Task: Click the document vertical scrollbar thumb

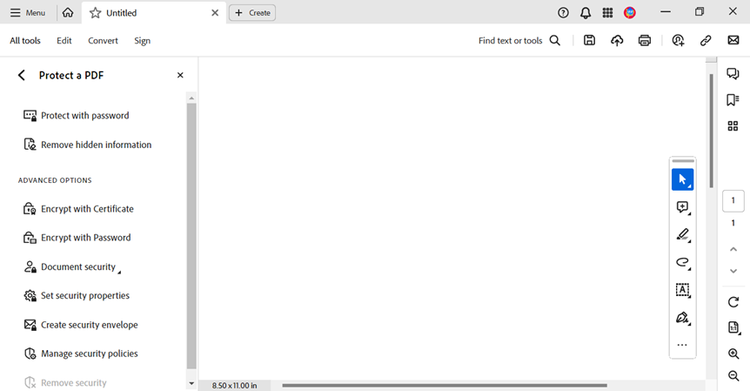Action: pos(711,131)
